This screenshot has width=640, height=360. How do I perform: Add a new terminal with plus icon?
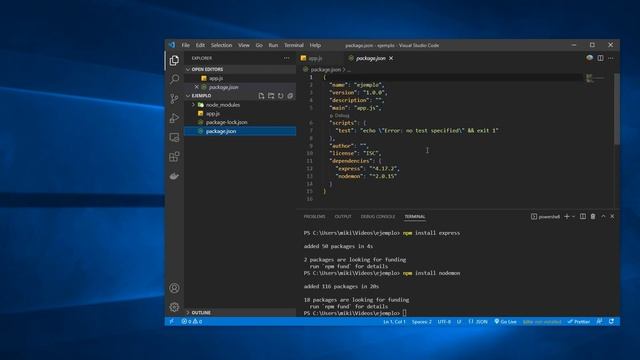tap(567, 216)
